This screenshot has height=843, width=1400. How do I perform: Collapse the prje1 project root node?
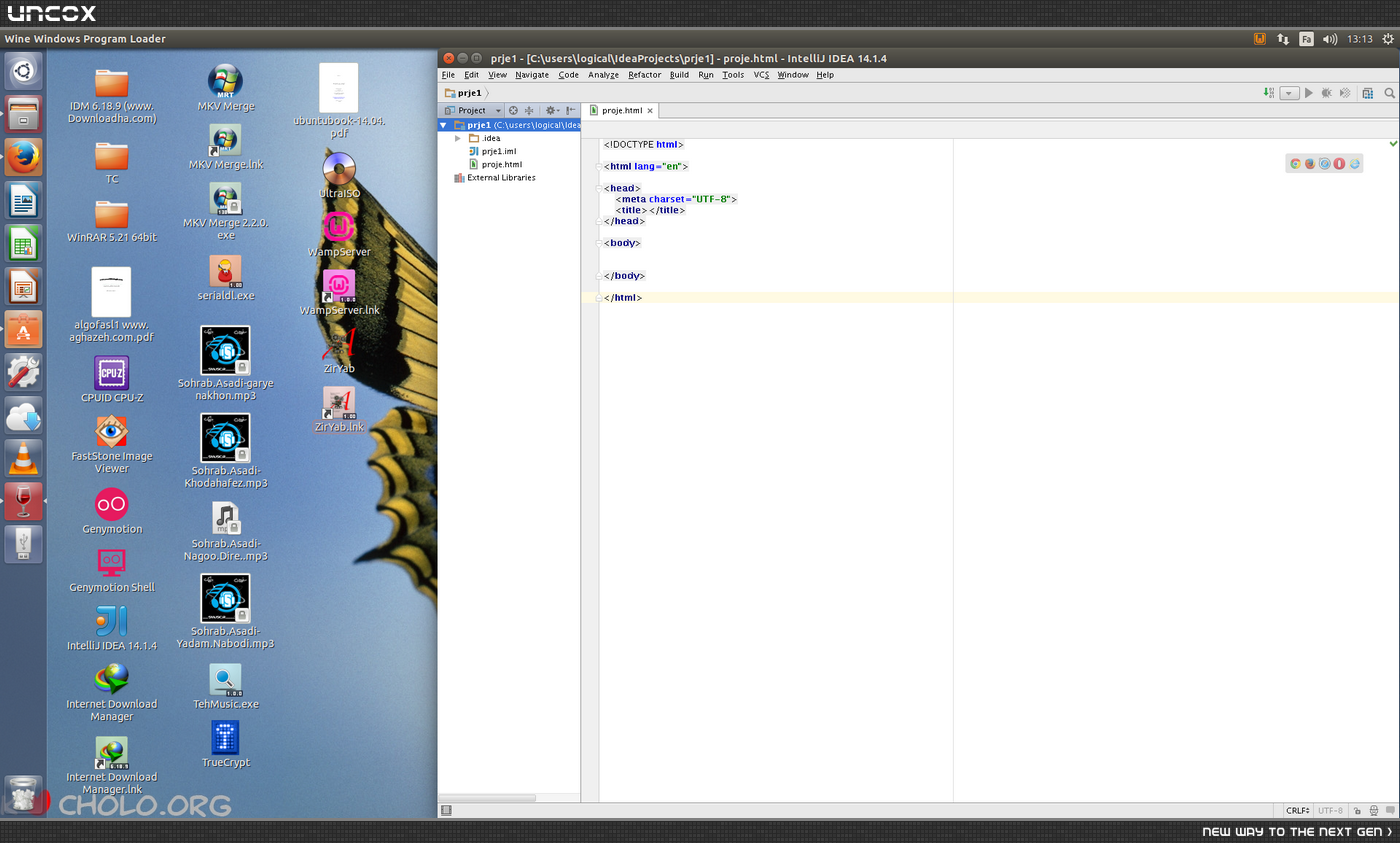[x=443, y=125]
